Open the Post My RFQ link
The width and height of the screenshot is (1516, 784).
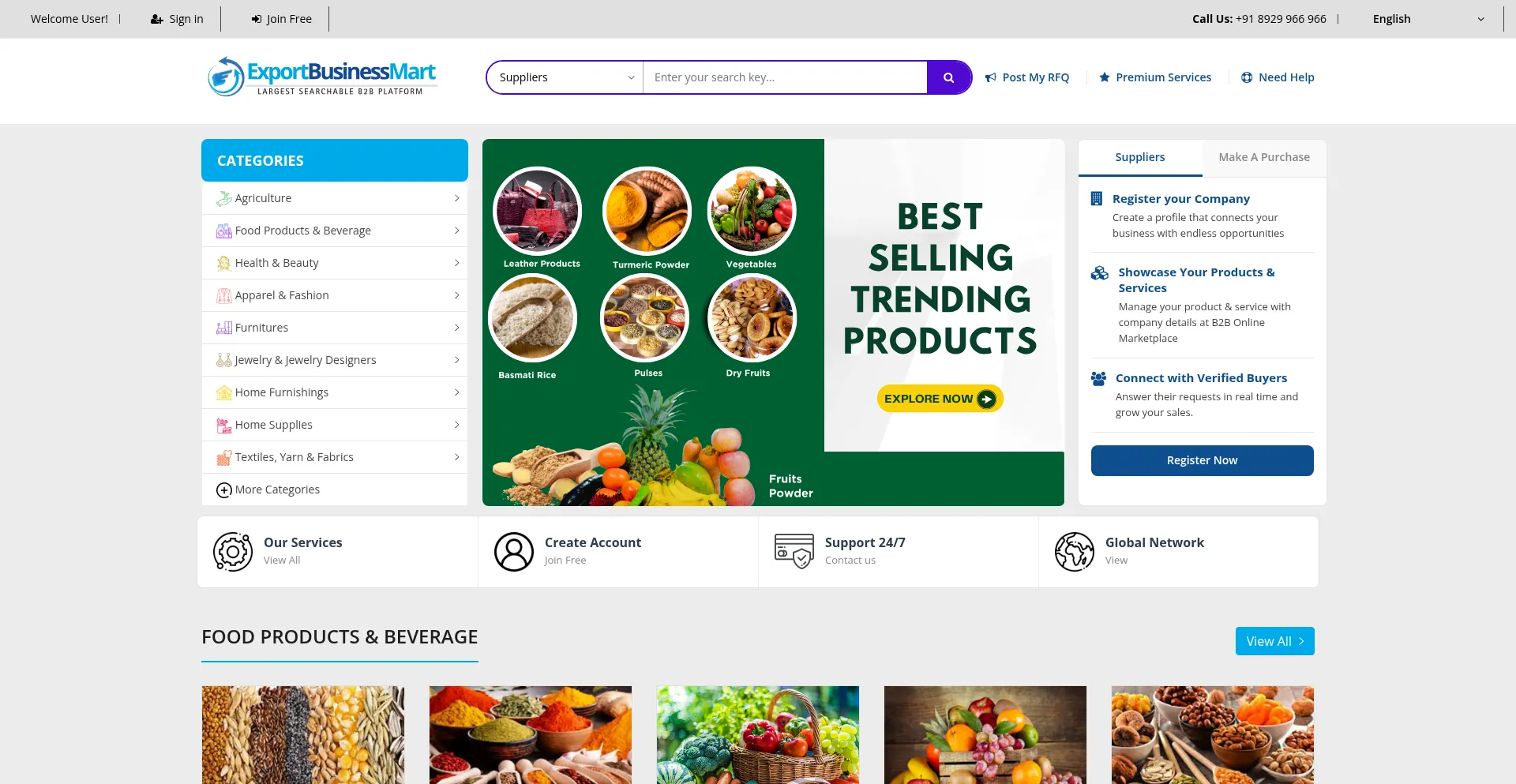[x=1027, y=77]
